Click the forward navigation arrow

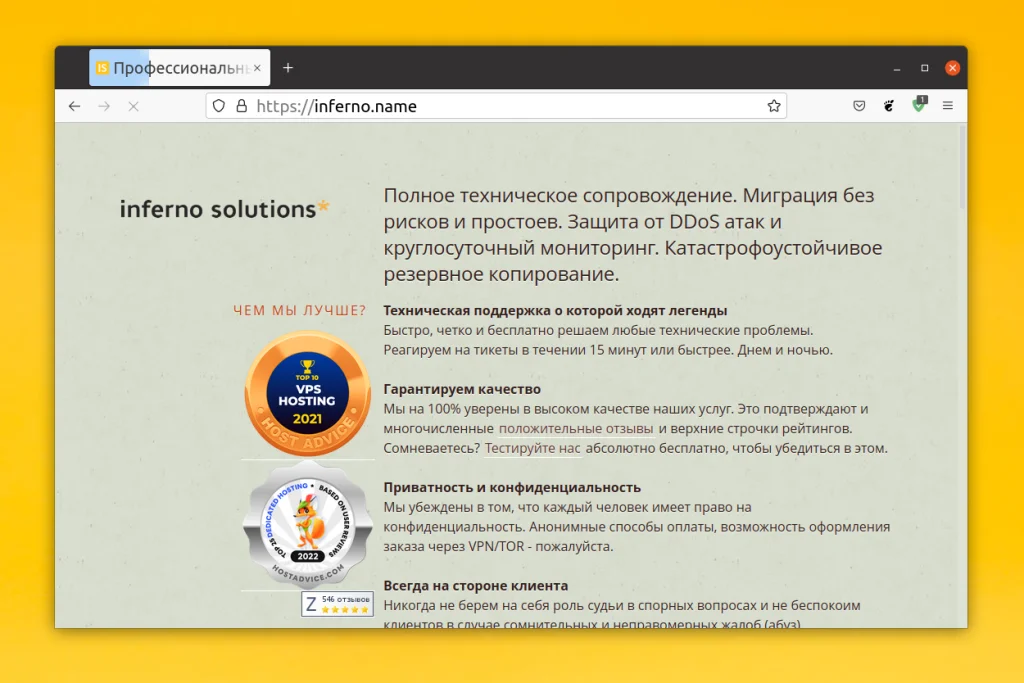point(104,106)
